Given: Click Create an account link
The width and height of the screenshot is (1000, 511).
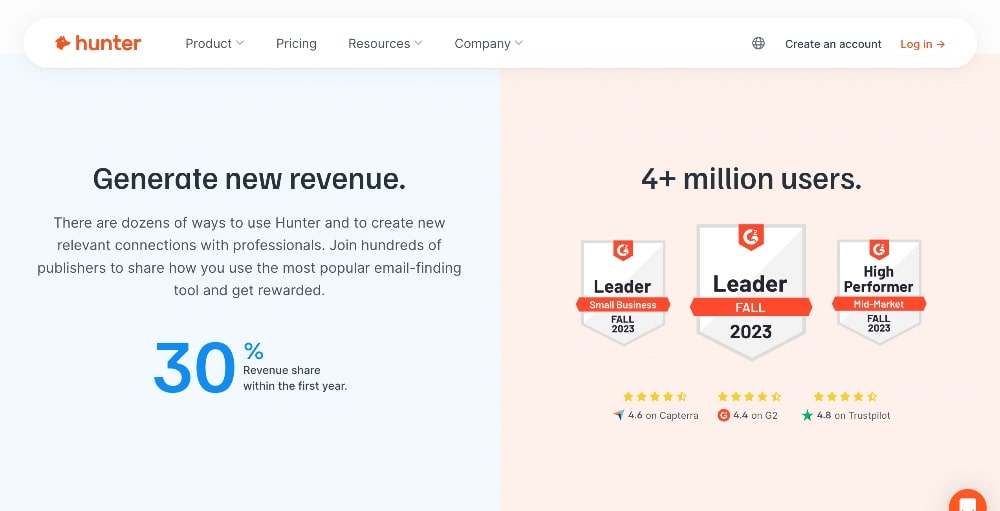Looking at the screenshot, I should [x=833, y=44].
